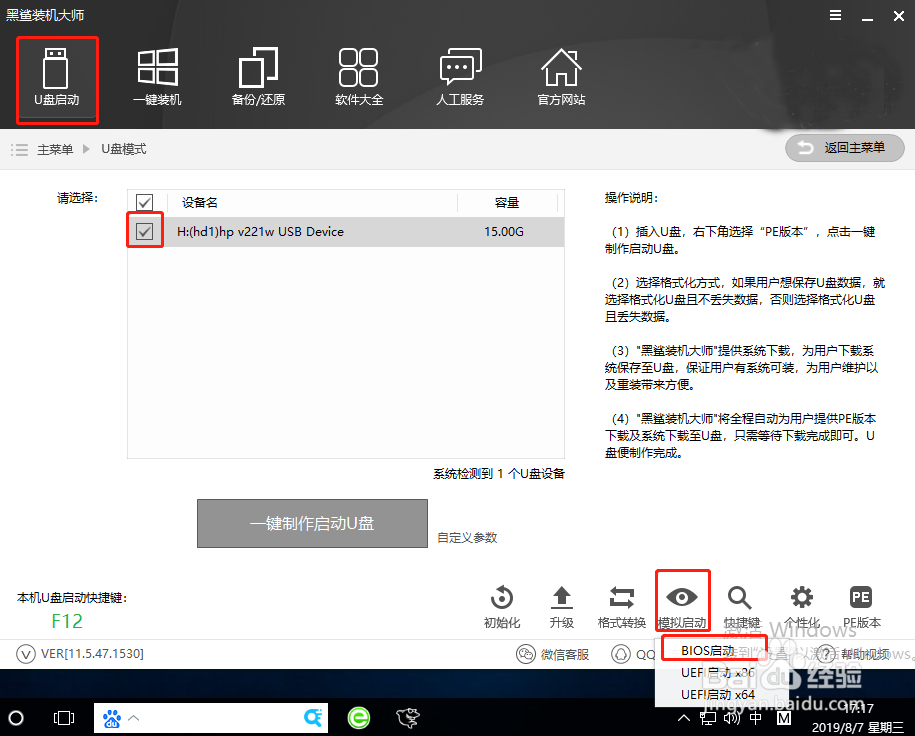Open the 黑鲨 shark app taskbar icon
915x736 pixels.
coord(407,718)
